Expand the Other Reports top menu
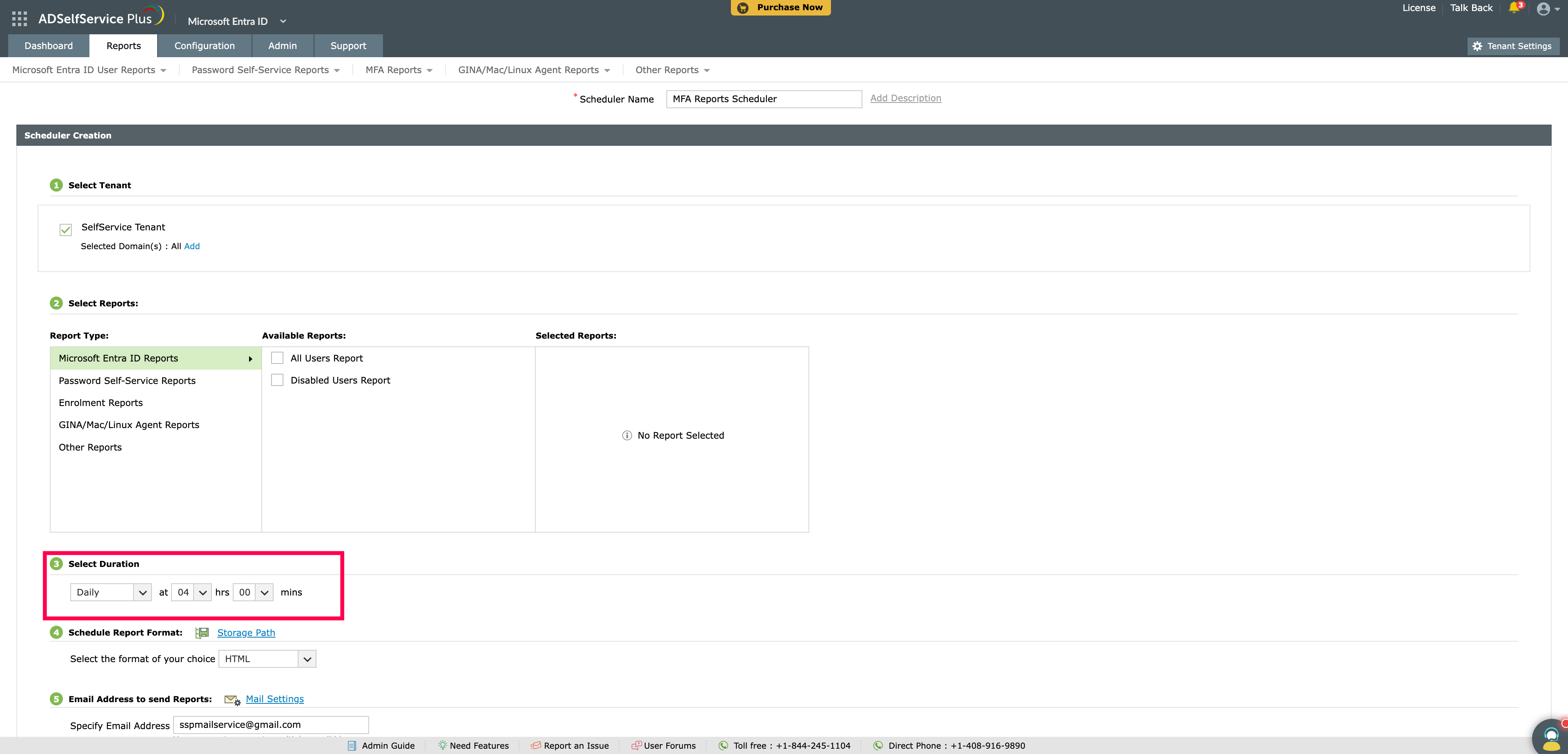 coord(673,70)
